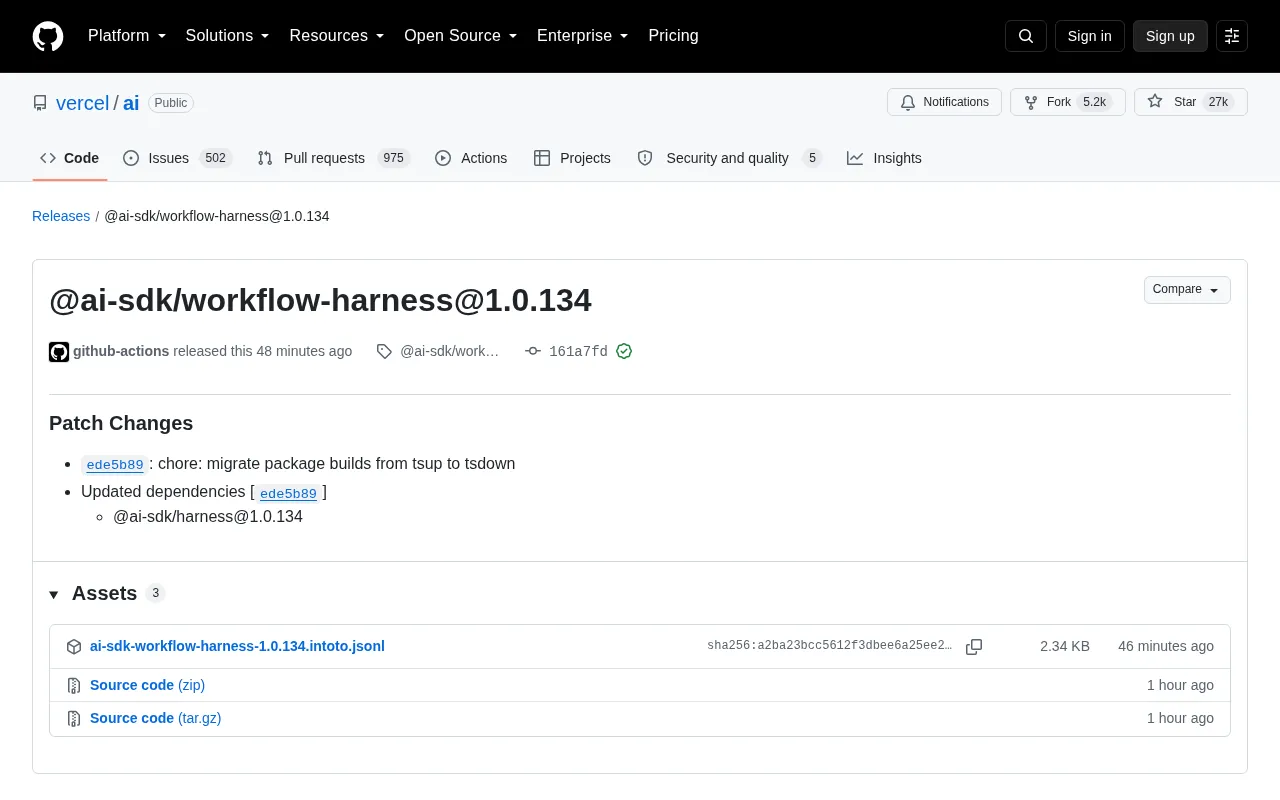Download ai-sdk-workflow-harness-1.0.134.intoto.jsonl
Viewport: 1280px width, 800px height.
pos(237,647)
